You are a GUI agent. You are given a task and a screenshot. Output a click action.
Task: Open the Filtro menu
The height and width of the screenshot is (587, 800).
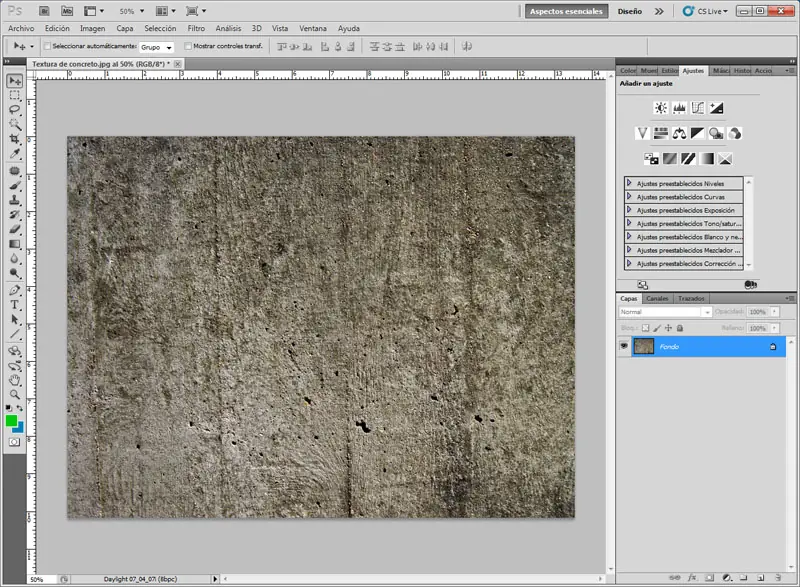196,29
